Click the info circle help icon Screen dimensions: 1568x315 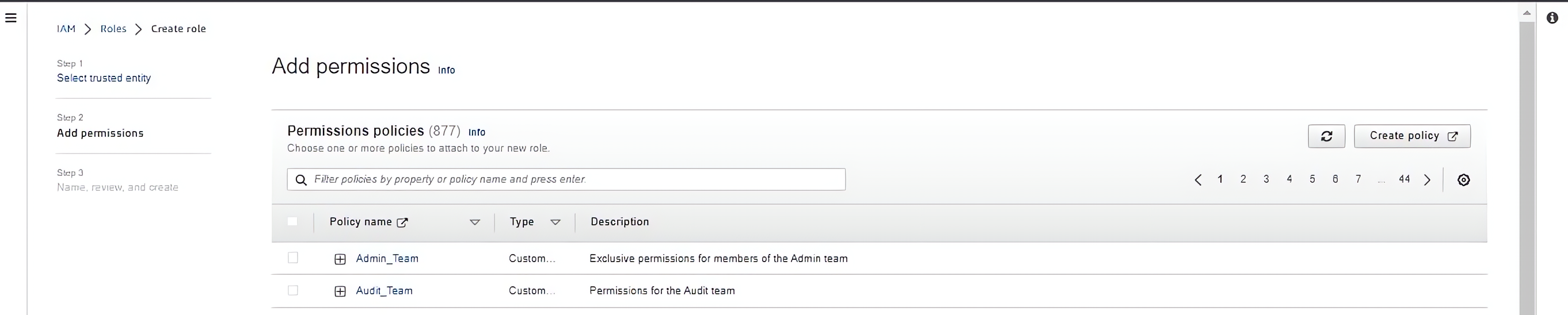point(1552,18)
